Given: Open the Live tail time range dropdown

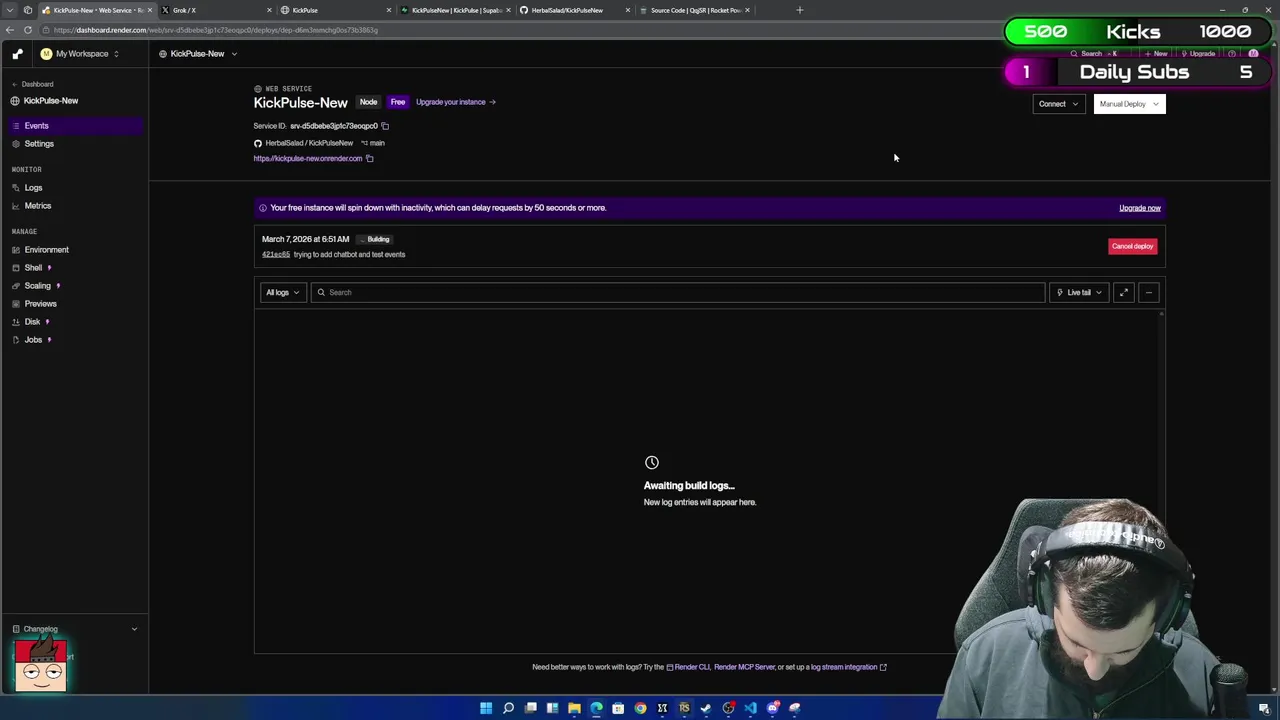Looking at the screenshot, I should click(1079, 292).
